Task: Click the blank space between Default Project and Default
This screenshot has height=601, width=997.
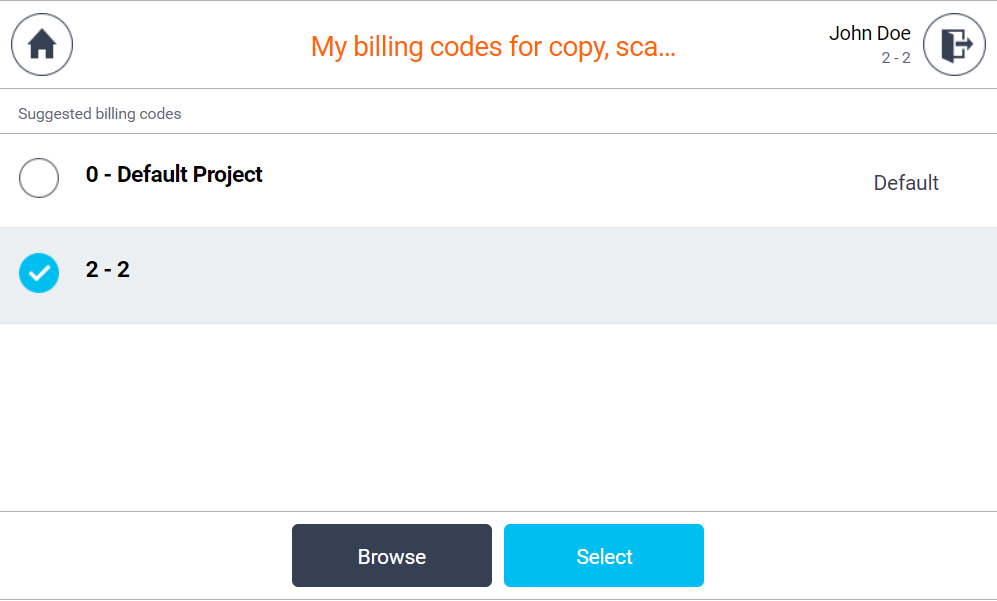Action: click(560, 180)
